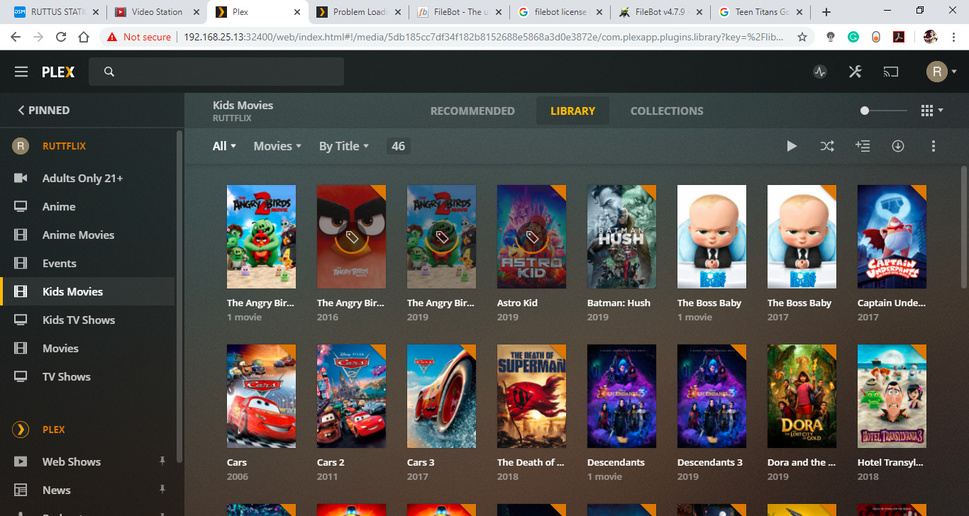Click the PLEX section in sidebar
This screenshot has width=969, height=516.
pos(53,429)
